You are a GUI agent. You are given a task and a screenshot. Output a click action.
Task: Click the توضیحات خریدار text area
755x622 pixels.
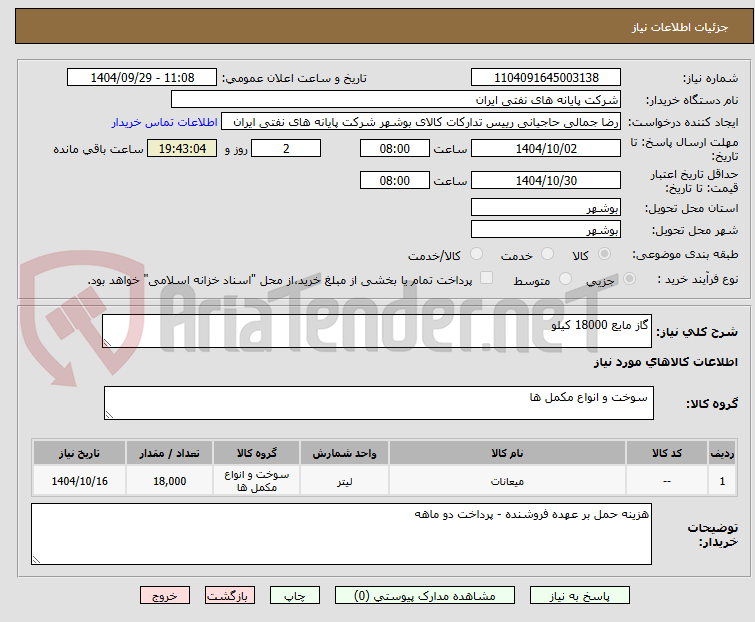click(341, 534)
